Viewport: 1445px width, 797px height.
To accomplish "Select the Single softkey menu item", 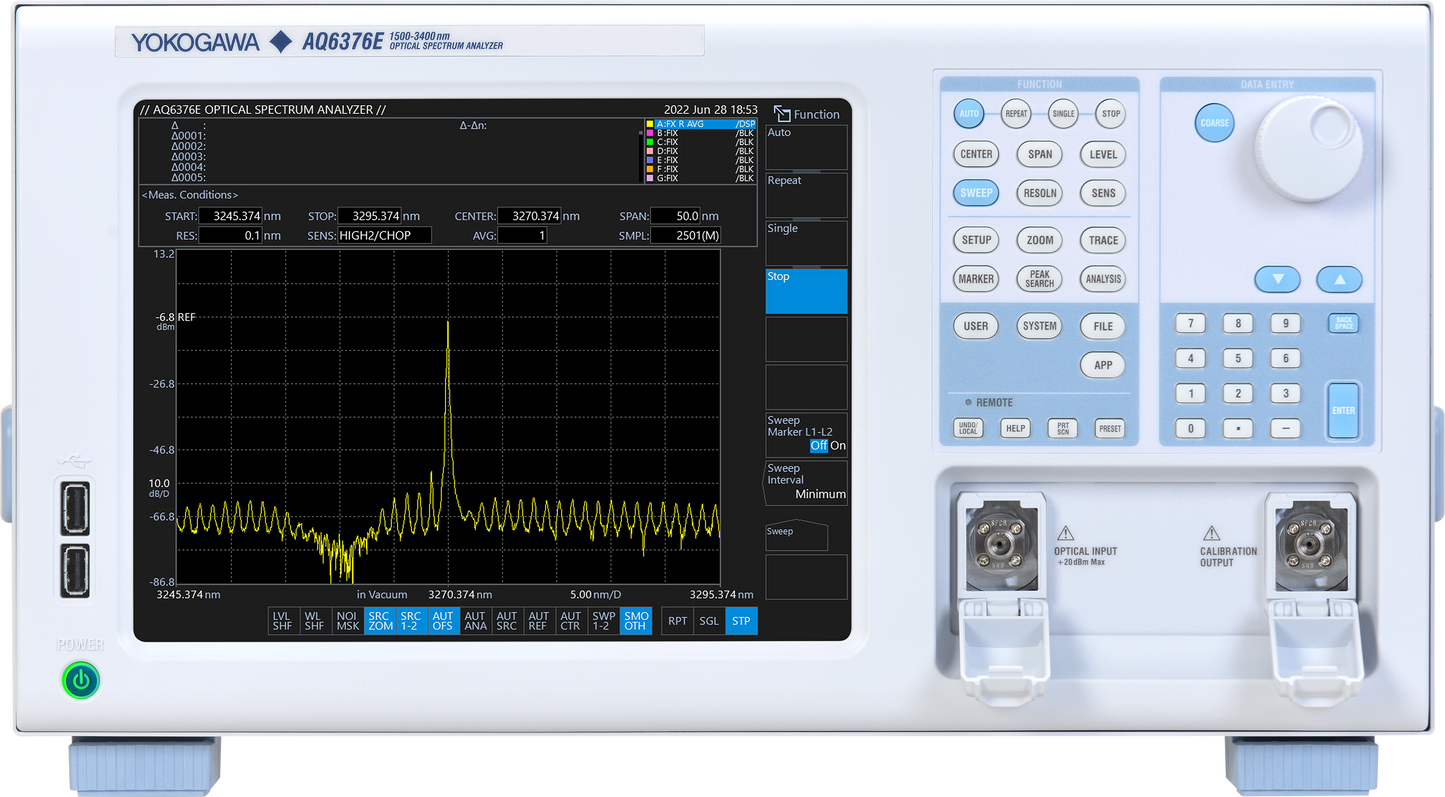I will pos(806,243).
